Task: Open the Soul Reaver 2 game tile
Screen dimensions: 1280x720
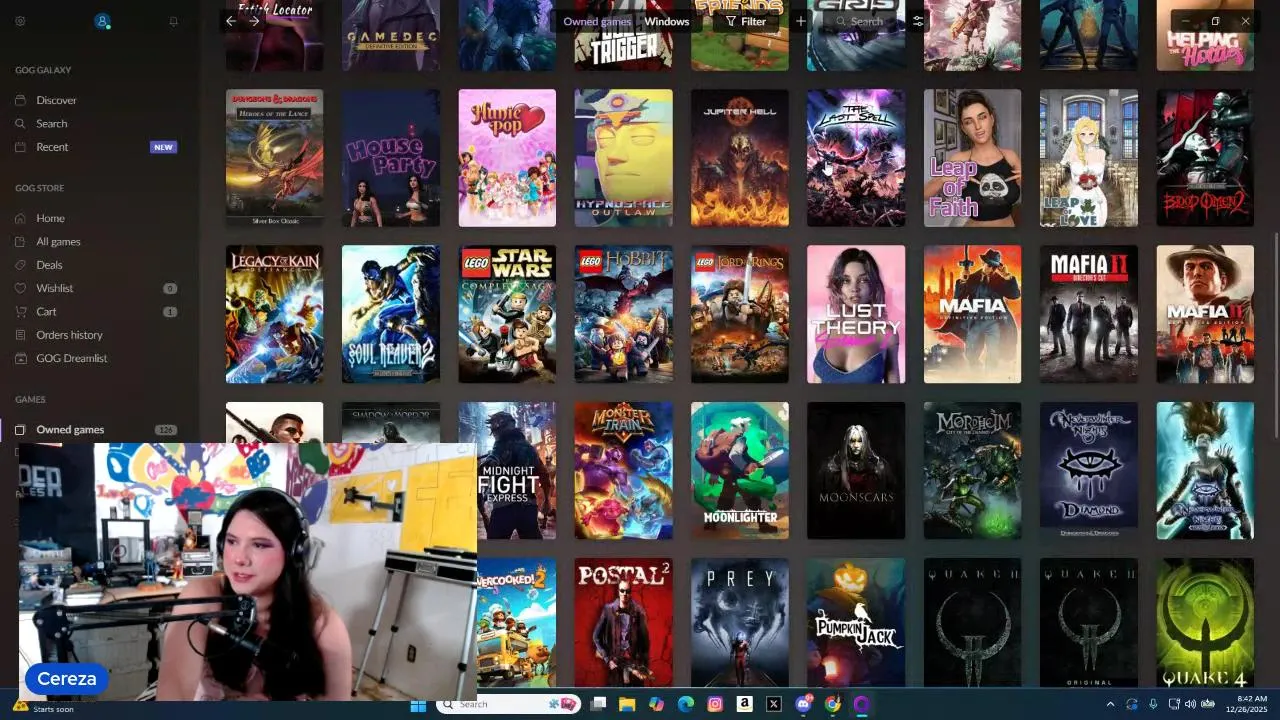Action: pyautogui.click(x=391, y=314)
